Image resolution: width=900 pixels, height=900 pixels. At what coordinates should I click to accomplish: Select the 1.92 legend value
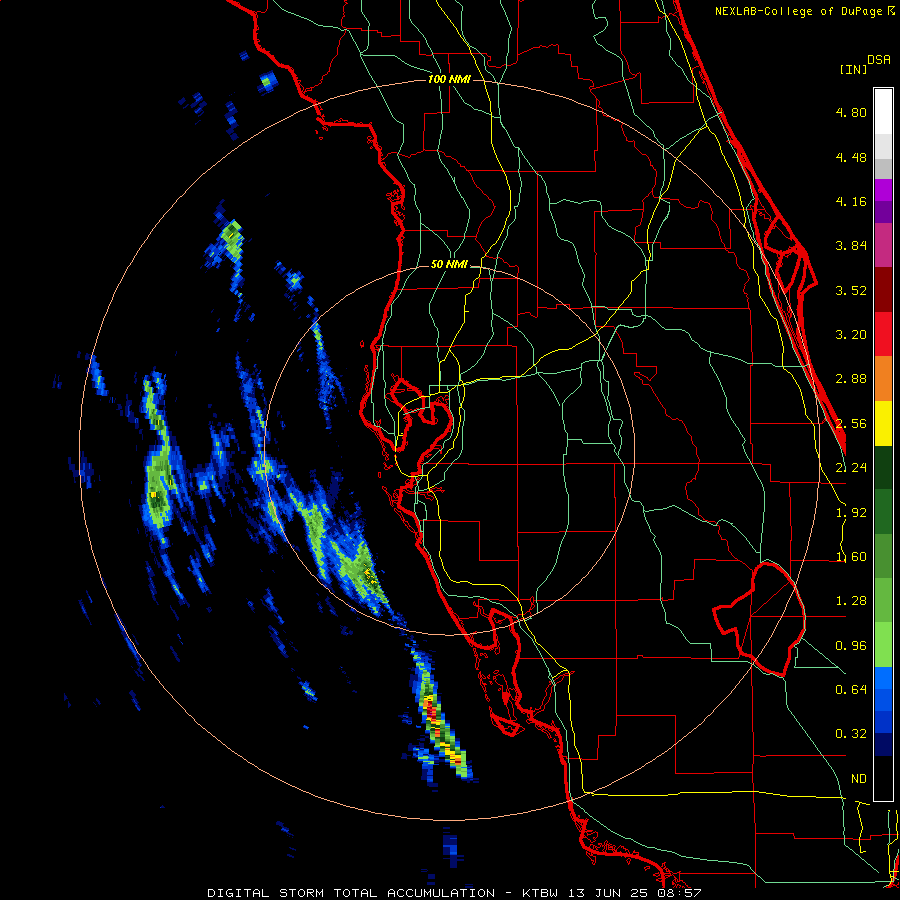click(851, 513)
